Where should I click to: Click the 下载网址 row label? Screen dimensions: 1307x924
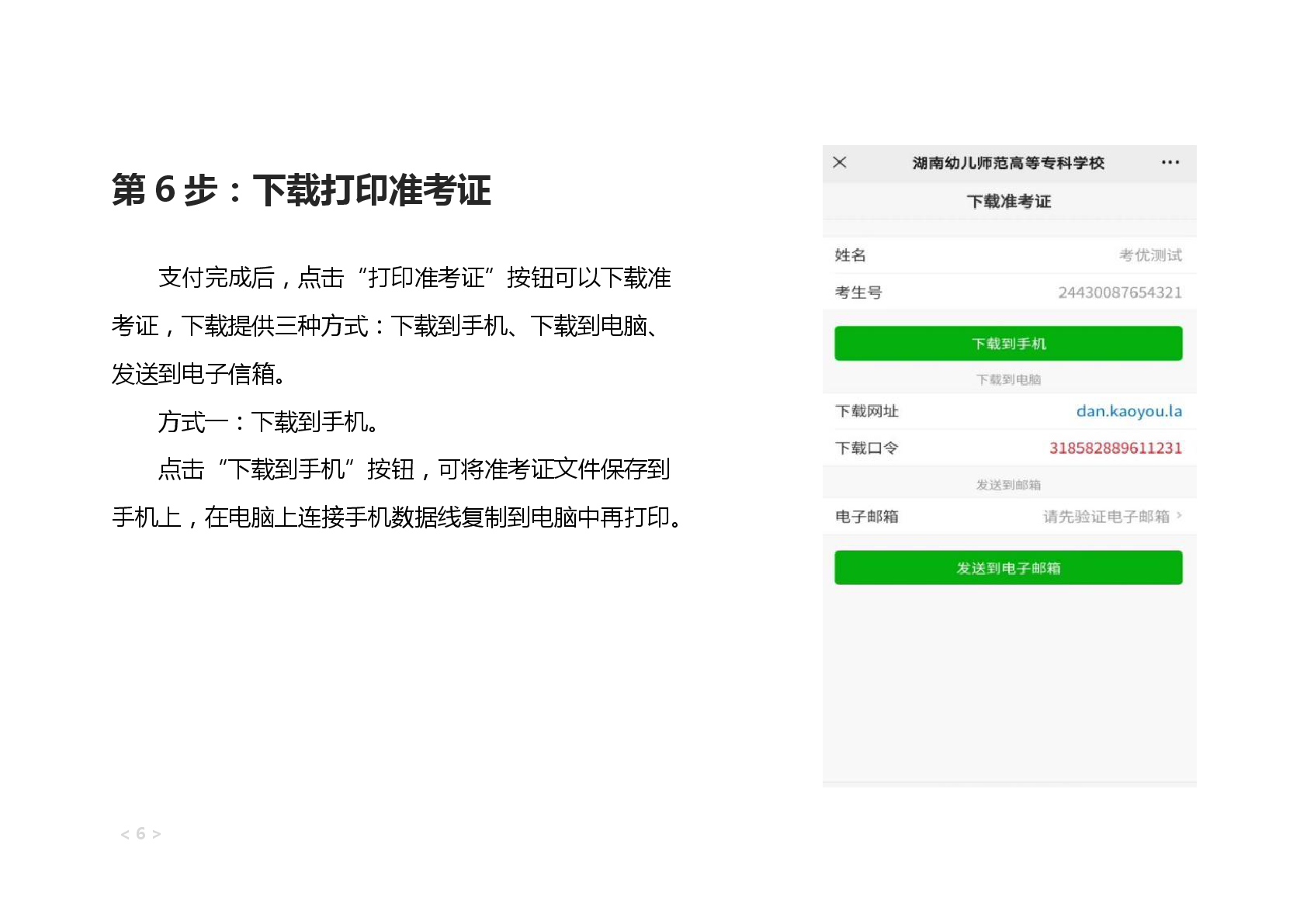[x=866, y=411]
